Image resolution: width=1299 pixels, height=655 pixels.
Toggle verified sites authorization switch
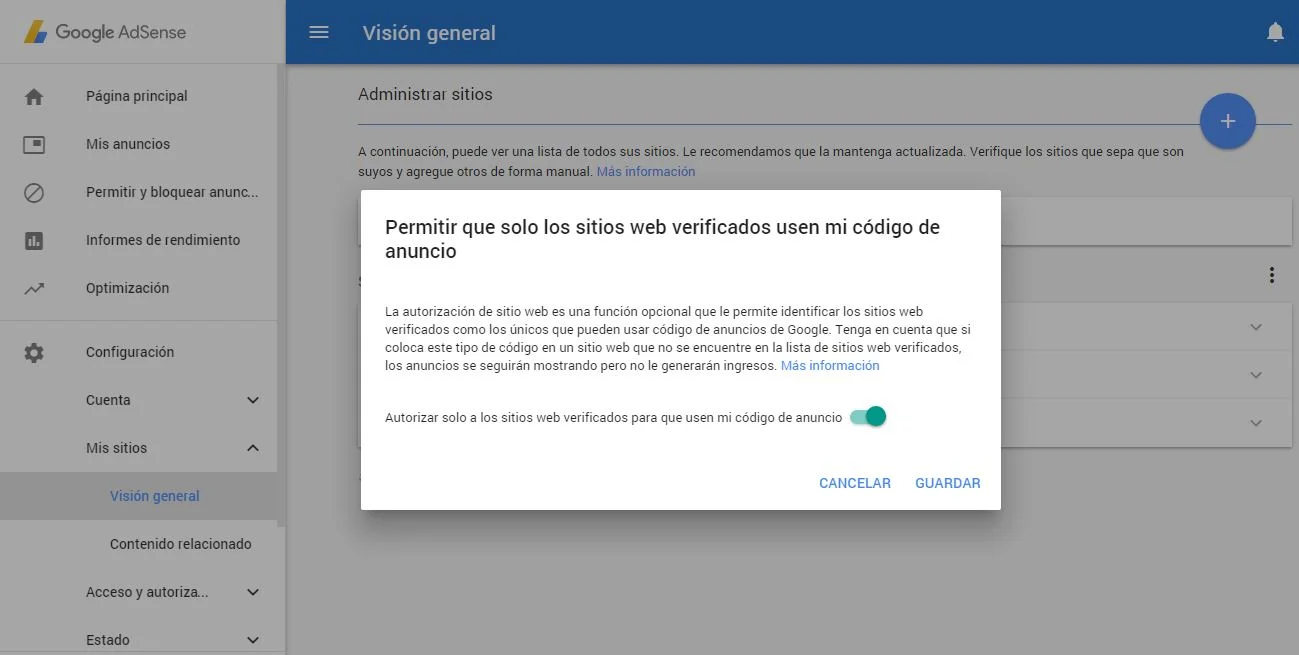868,417
